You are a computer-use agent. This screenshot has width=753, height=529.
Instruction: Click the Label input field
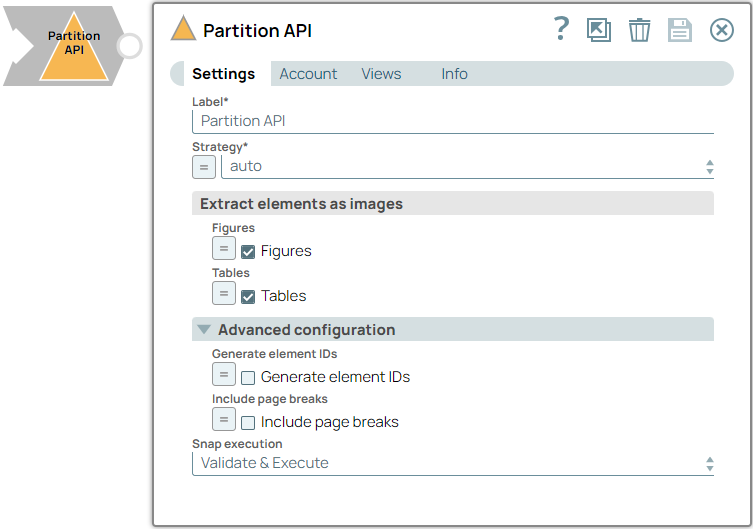pyautogui.click(x=453, y=121)
